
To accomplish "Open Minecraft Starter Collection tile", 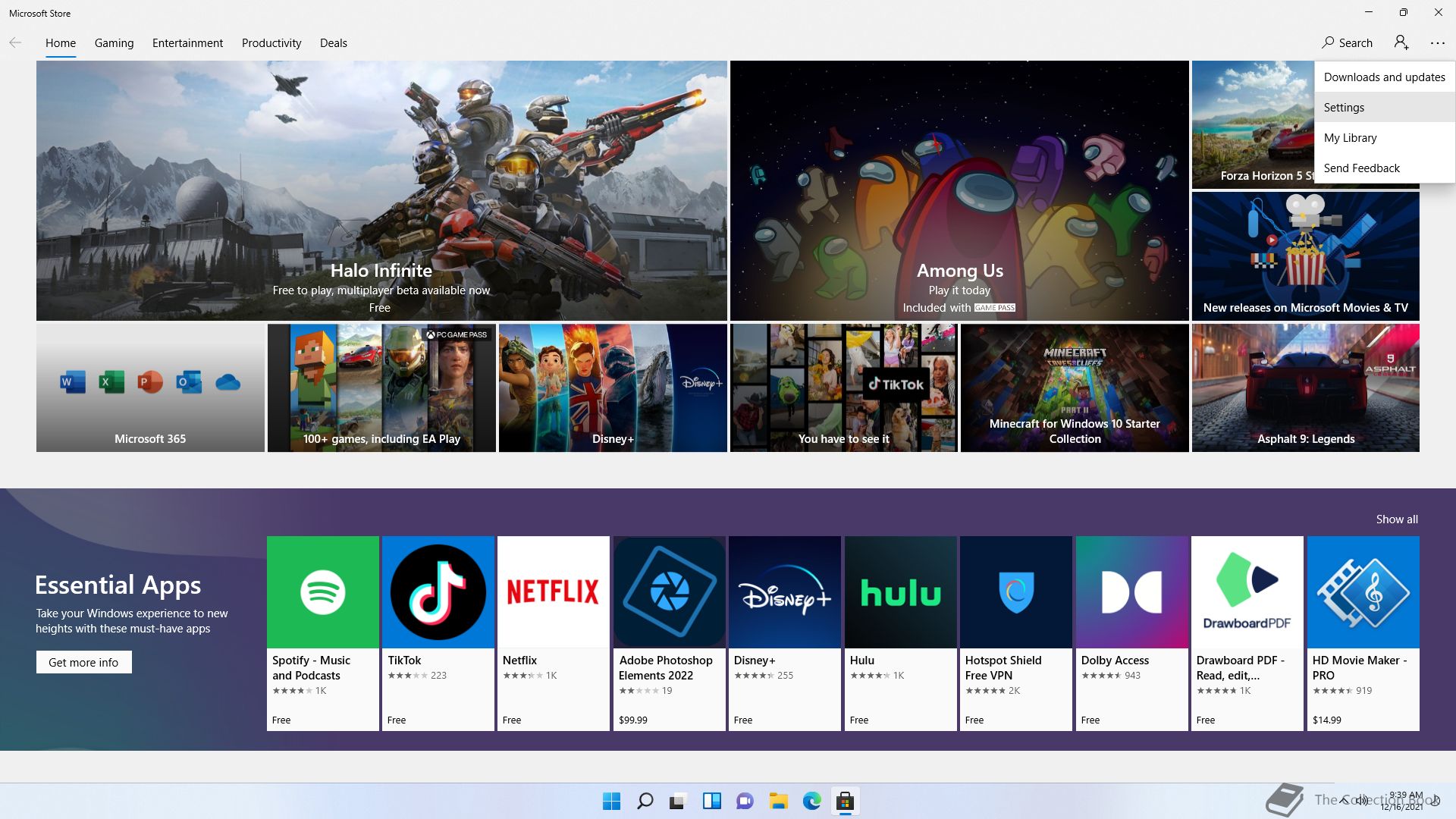I will click(x=1075, y=388).
